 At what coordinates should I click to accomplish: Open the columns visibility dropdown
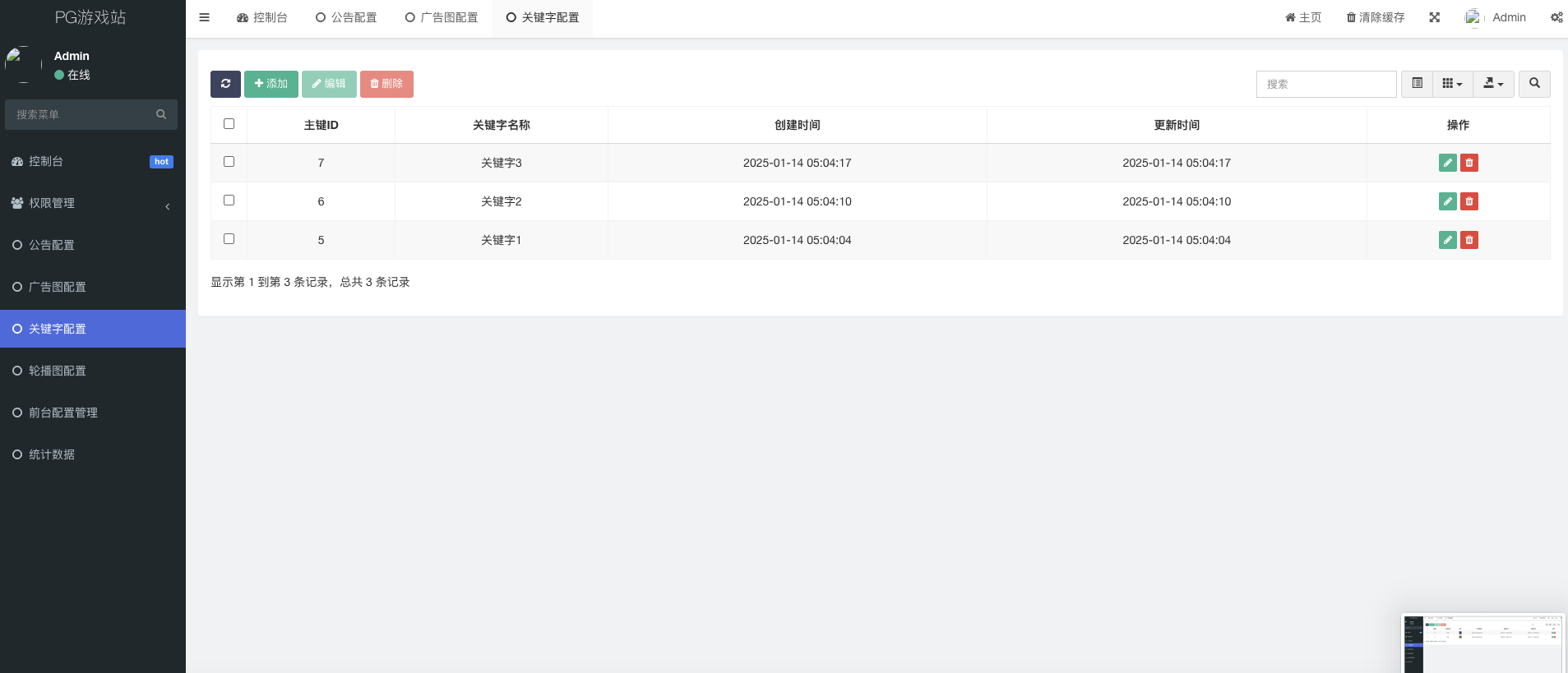[x=1452, y=84]
